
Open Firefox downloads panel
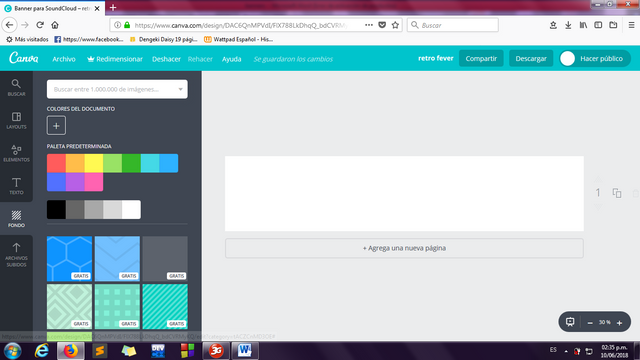pos(568,25)
